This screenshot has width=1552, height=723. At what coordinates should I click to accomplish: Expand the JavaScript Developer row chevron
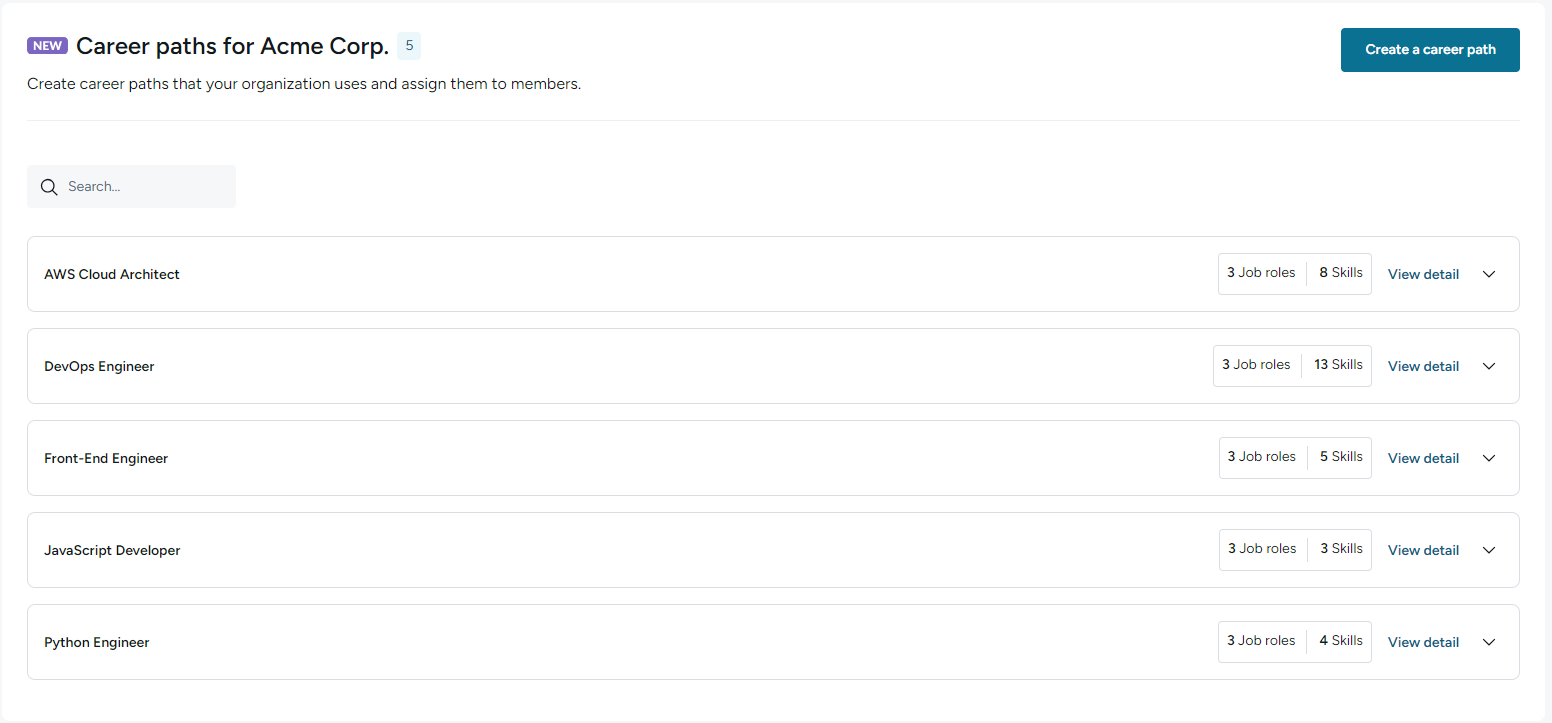pyautogui.click(x=1489, y=550)
